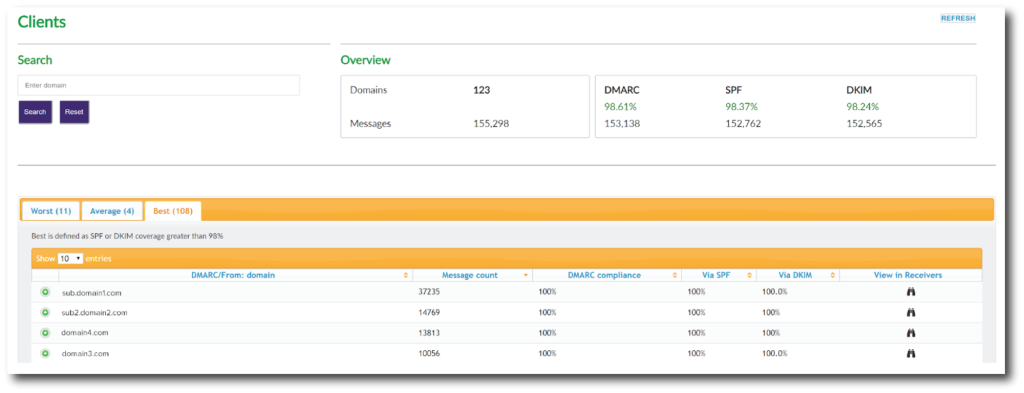Image resolution: width=1024 pixels, height=393 pixels.
Task: Switch to the Average (4) tab
Action: (x=112, y=211)
